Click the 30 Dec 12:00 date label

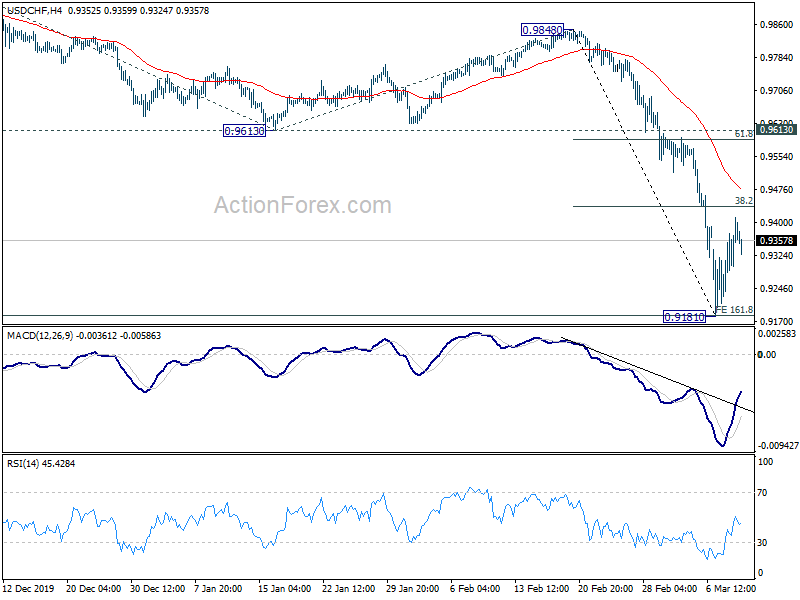click(158, 588)
